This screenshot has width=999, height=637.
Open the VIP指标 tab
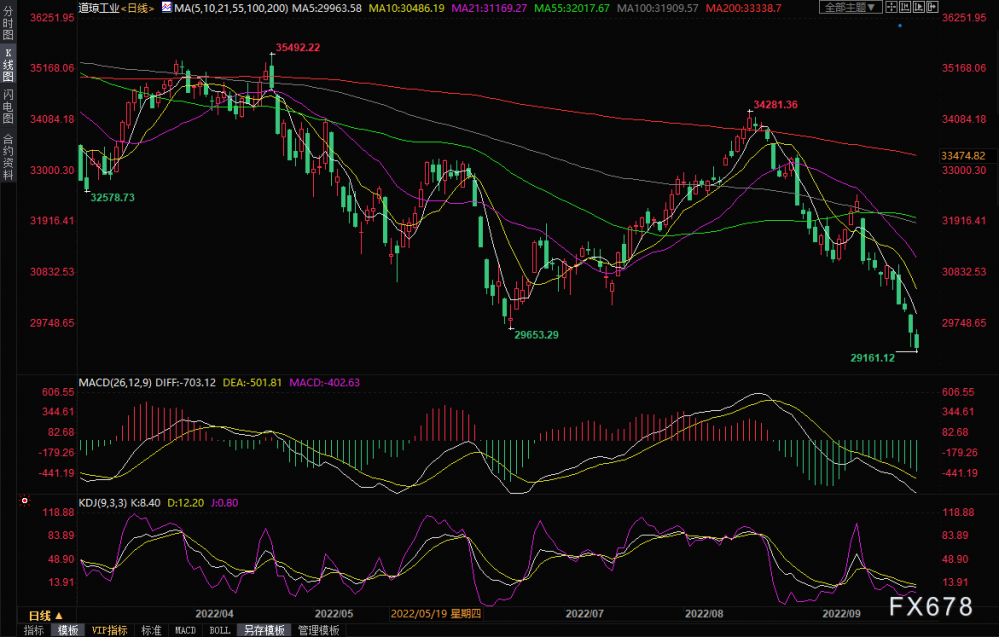pyautogui.click(x=110, y=630)
